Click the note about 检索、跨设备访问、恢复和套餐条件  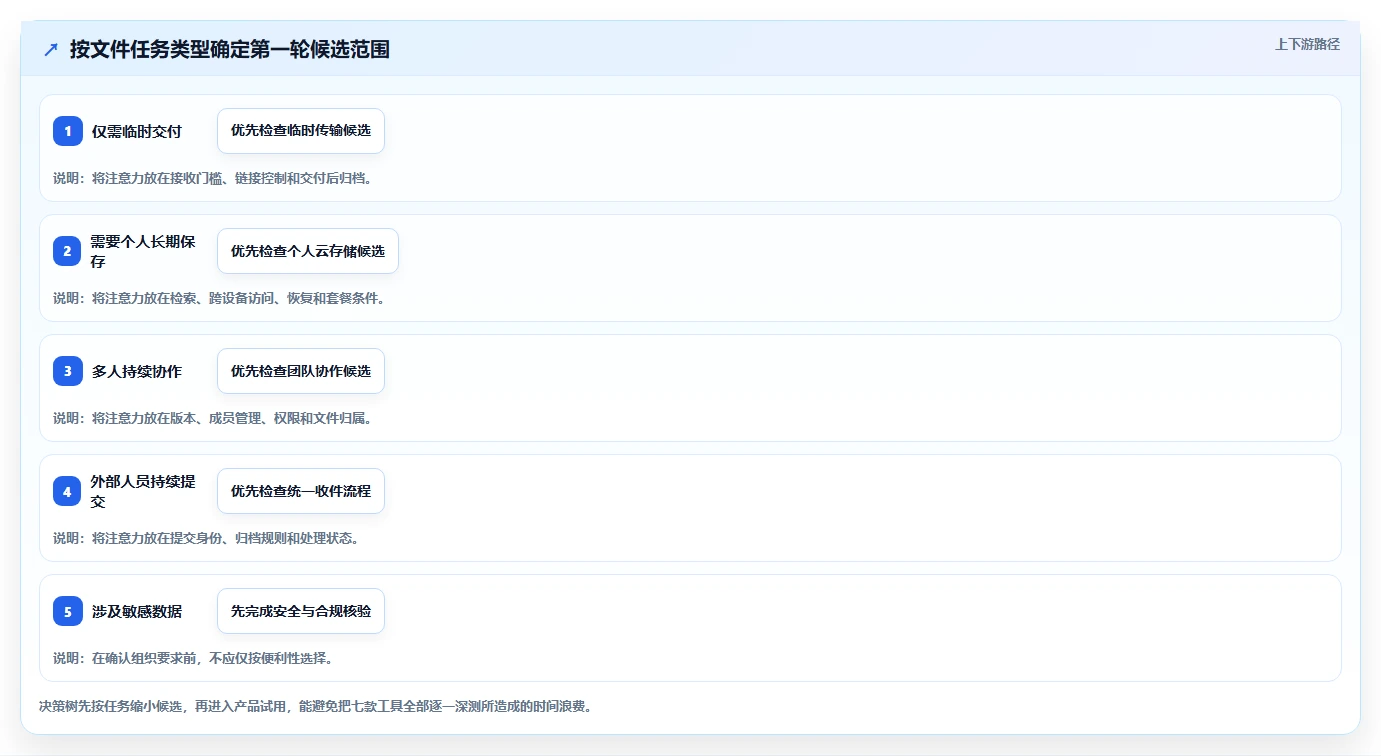tap(219, 298)
